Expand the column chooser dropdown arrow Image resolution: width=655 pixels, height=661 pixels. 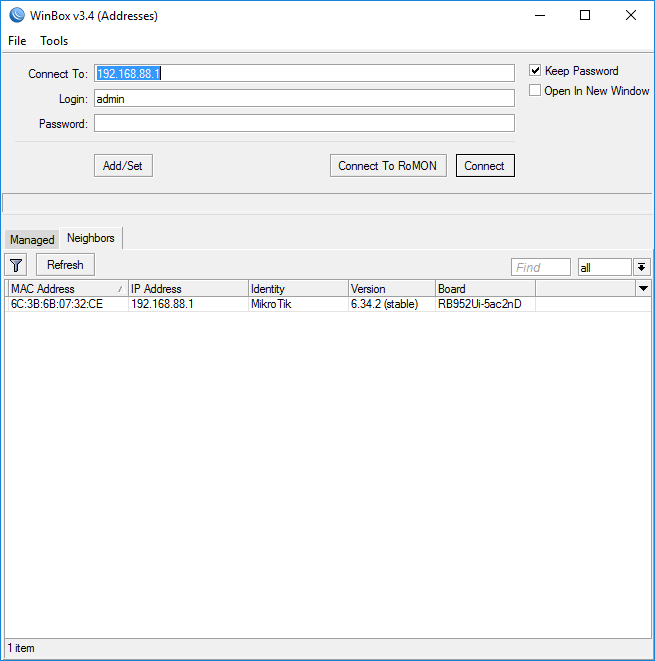[643, 288]
